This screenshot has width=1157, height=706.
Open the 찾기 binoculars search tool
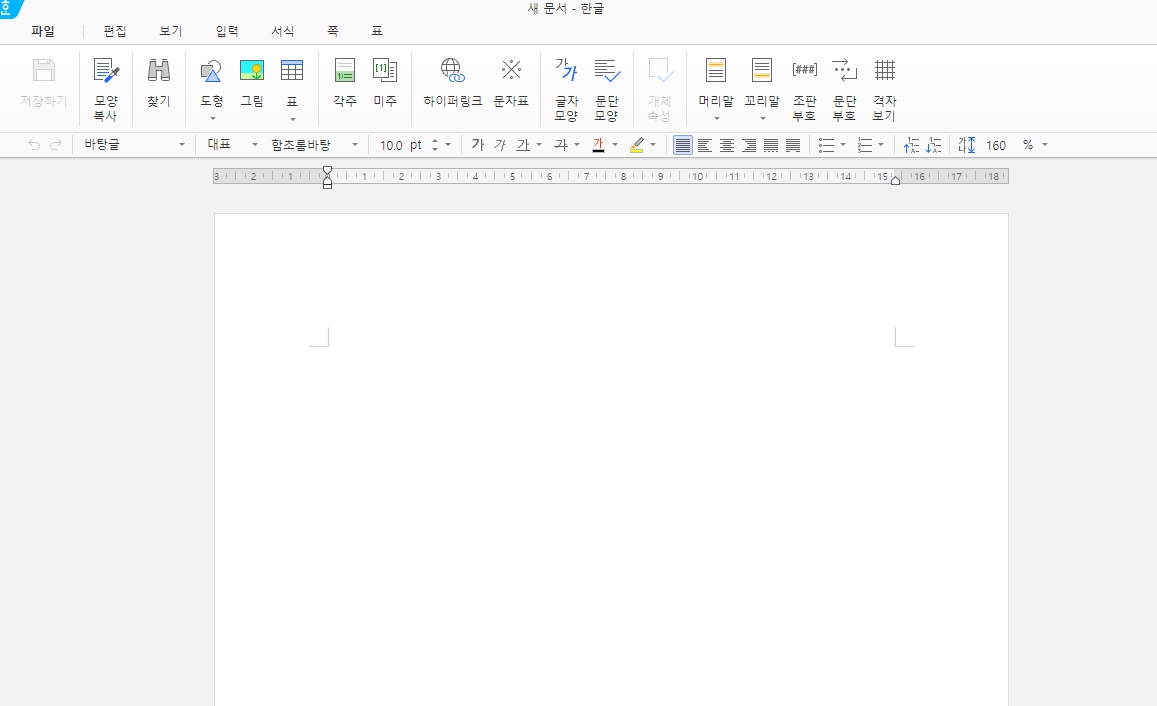click(x=159, y=83)
